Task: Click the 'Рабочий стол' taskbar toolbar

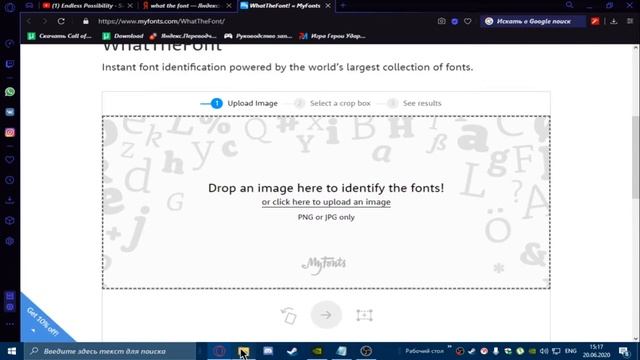Action: click(x=424, y=351)
